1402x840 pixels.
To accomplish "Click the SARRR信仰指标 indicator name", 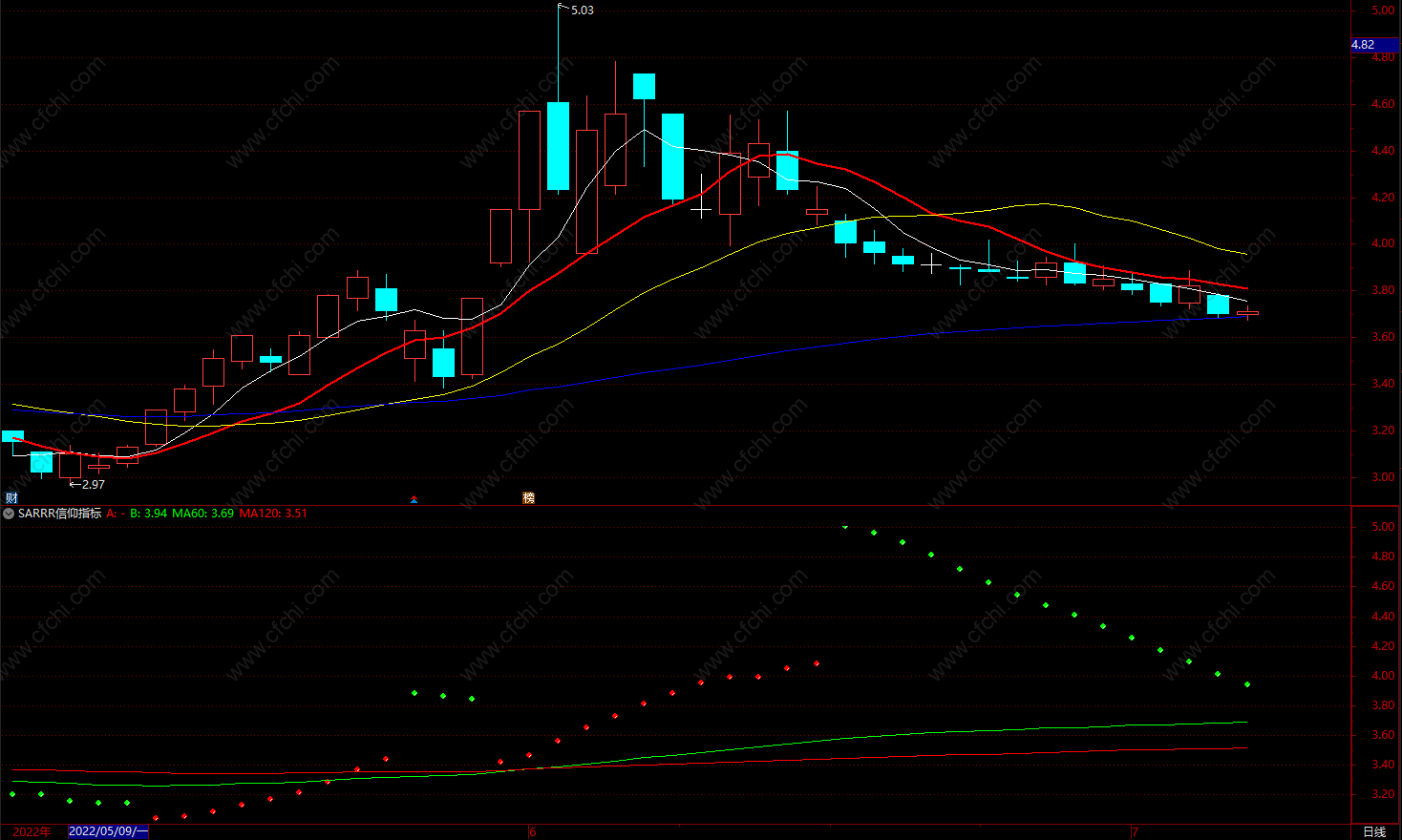I will (x=59, y=514).
